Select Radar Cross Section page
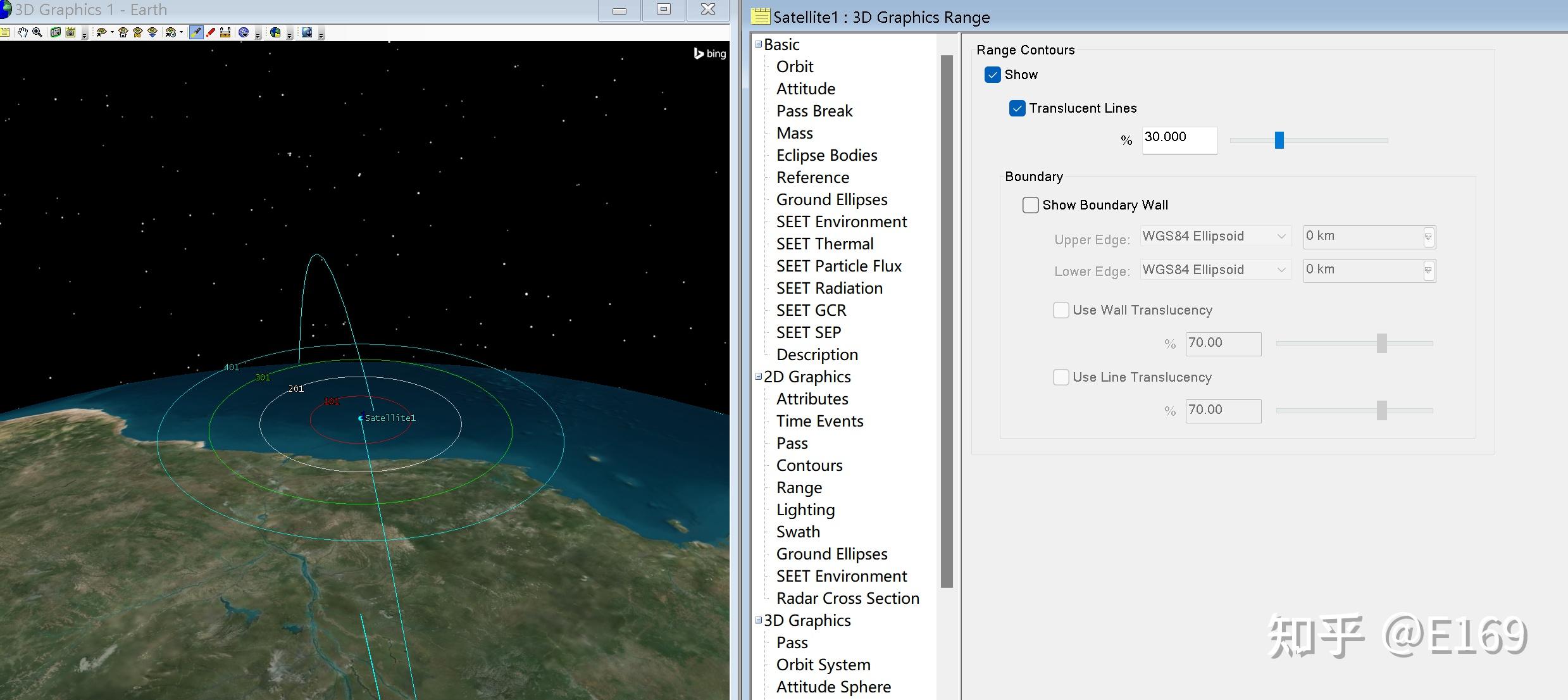 [x=847, y=598]
